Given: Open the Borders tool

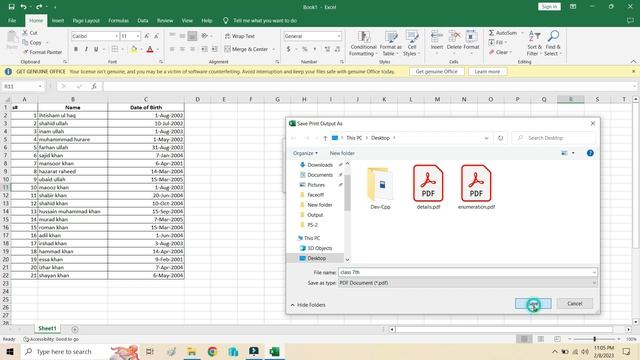Looking at the screenshot, I should 115,49.
